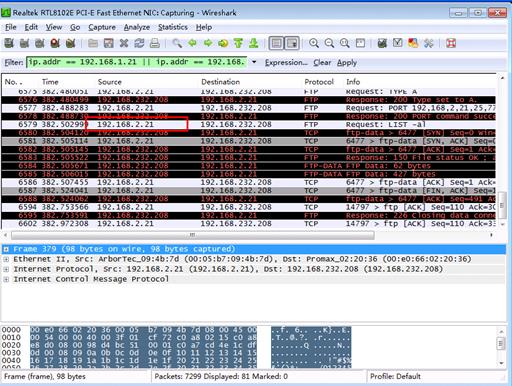Viewport: 512px width, 386px height.
Task: Open a capture file folder icon
Action: click(x=93, y=43)
